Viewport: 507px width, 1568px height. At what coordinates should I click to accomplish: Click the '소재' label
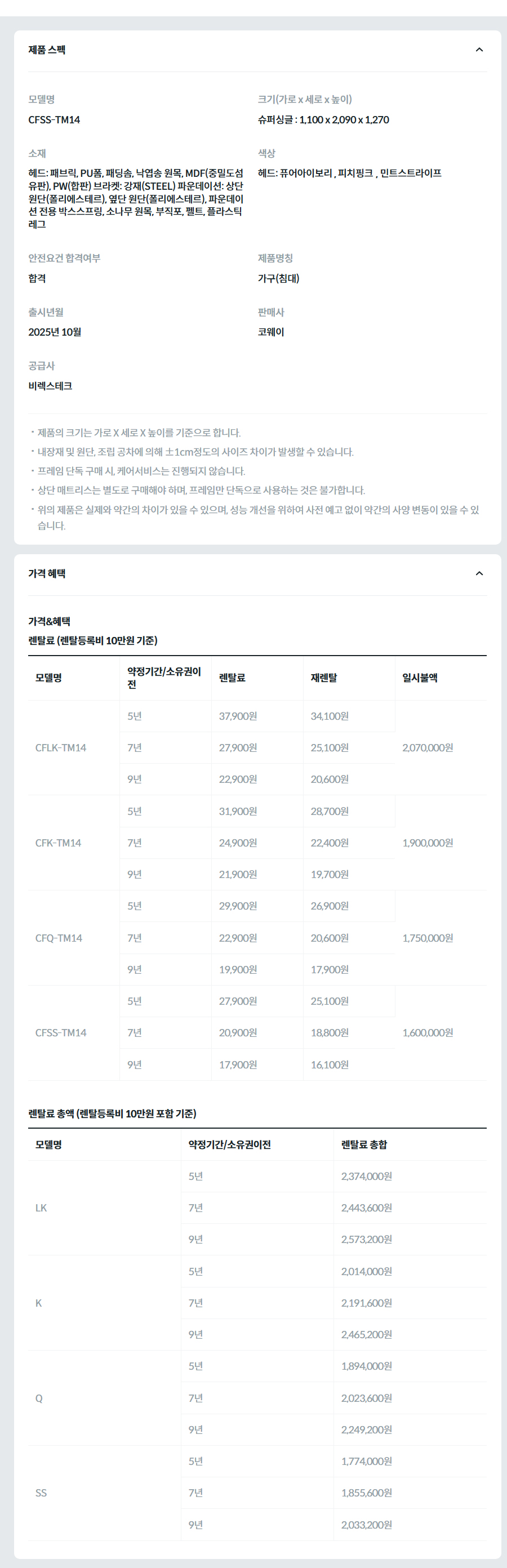coord(37,153)
